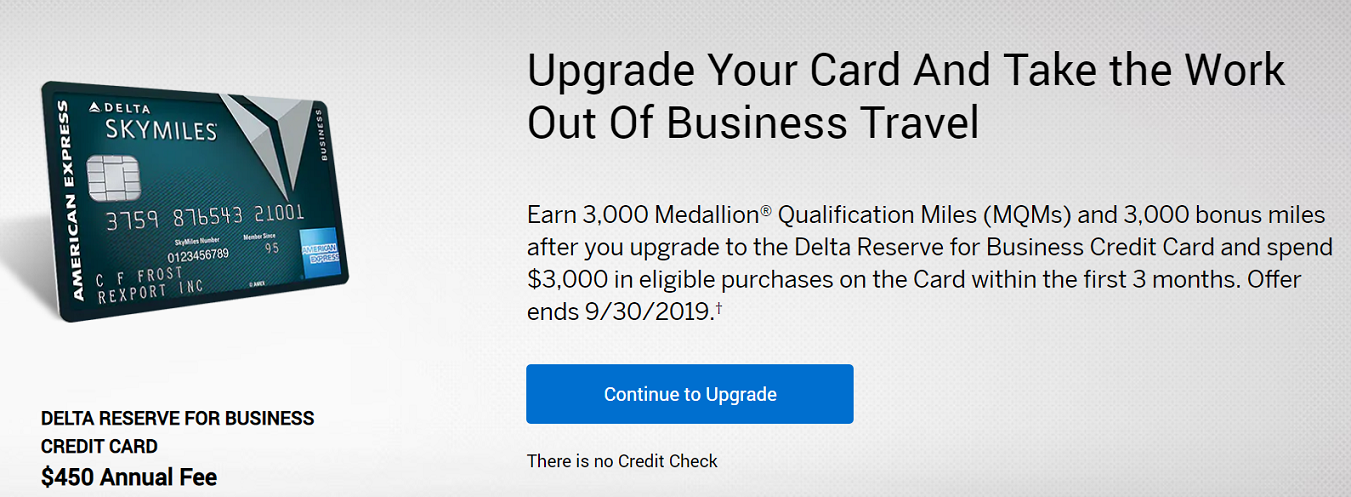Screen dimensions: 1351x497
Task: Click the There is no Credit Check note
Action: pos(622,461)
